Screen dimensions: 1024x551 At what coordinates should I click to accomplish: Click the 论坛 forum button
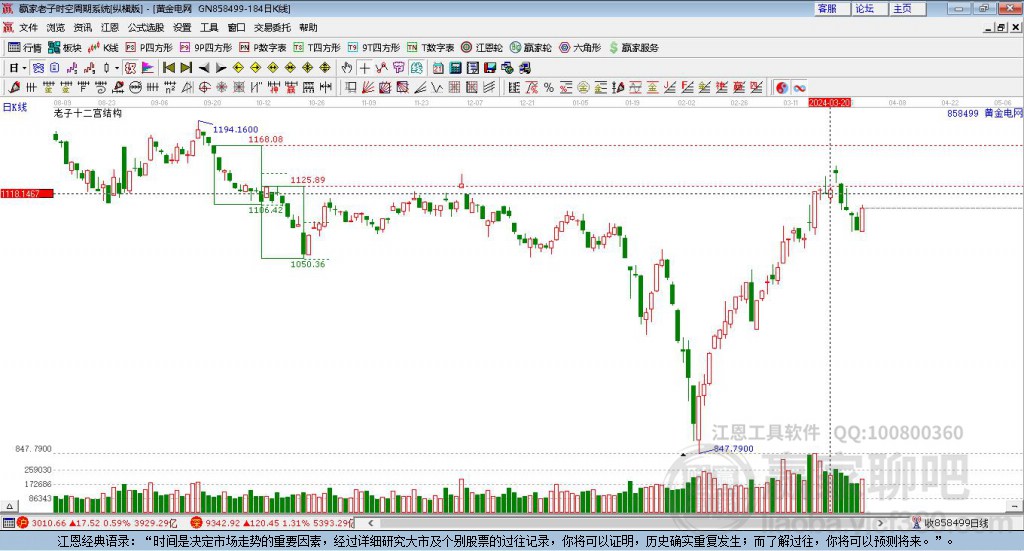click(869, 8)
